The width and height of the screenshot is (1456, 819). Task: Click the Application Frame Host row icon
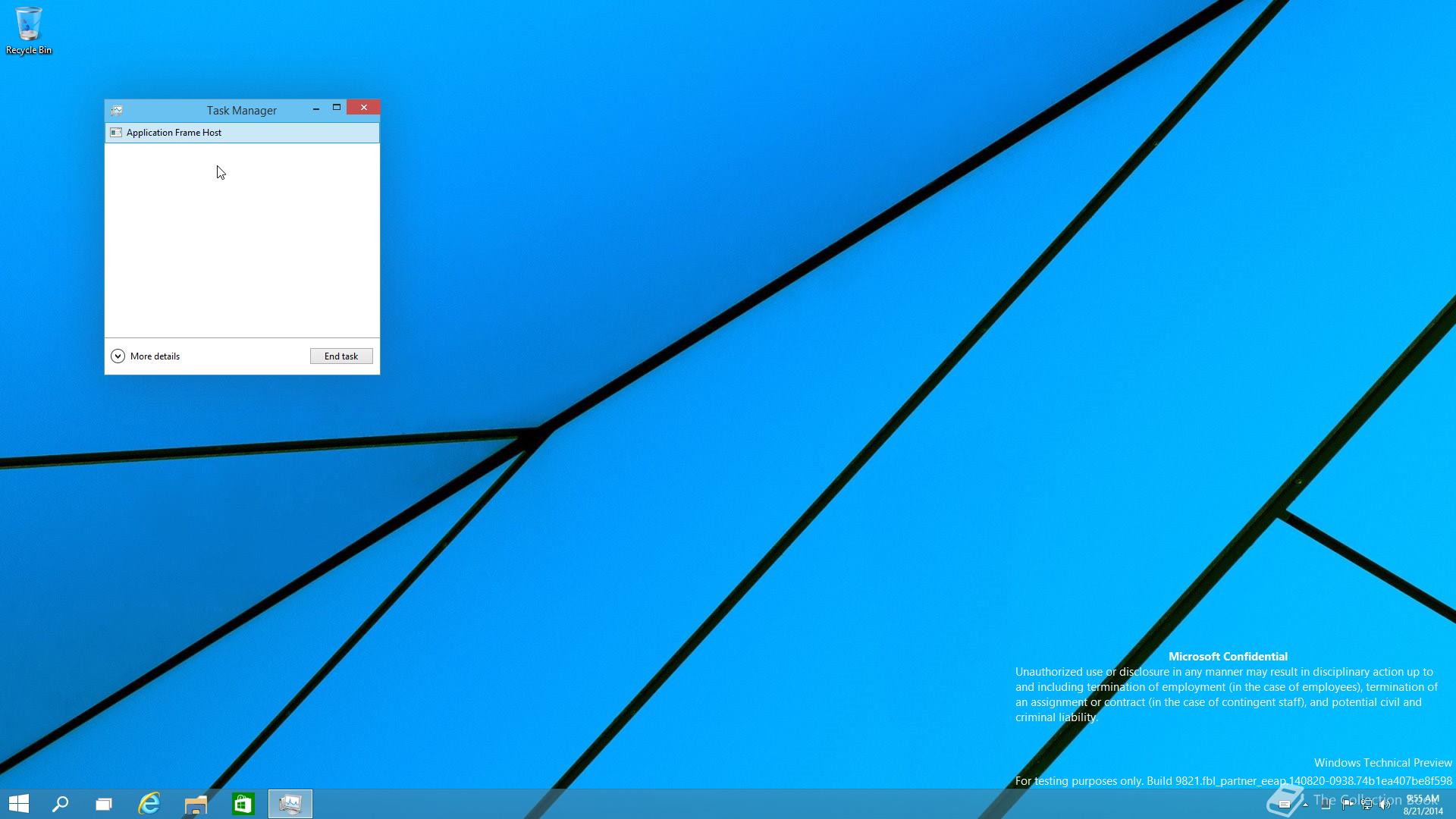tap(116, 133)
